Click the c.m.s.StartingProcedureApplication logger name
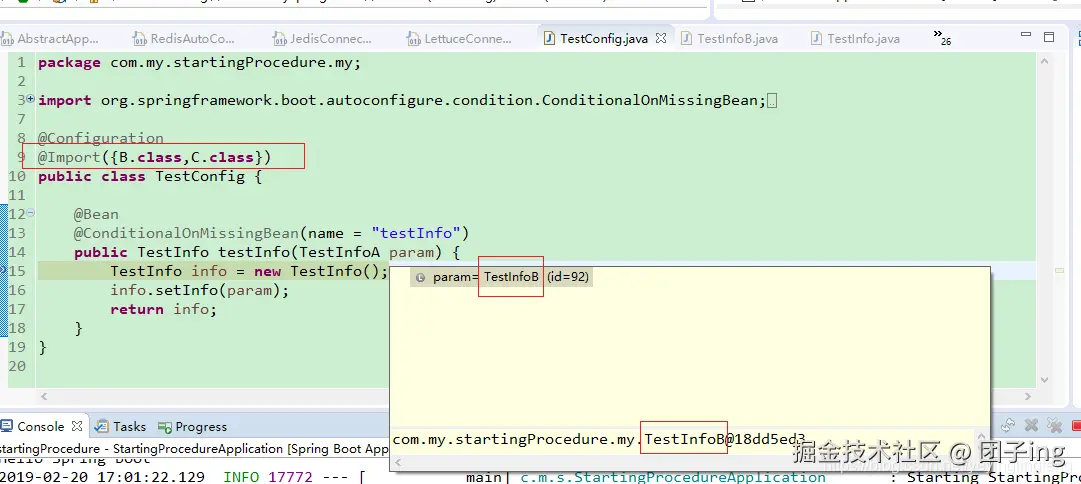The height and width of the screenshot is (484, 1081). (673, 477)
